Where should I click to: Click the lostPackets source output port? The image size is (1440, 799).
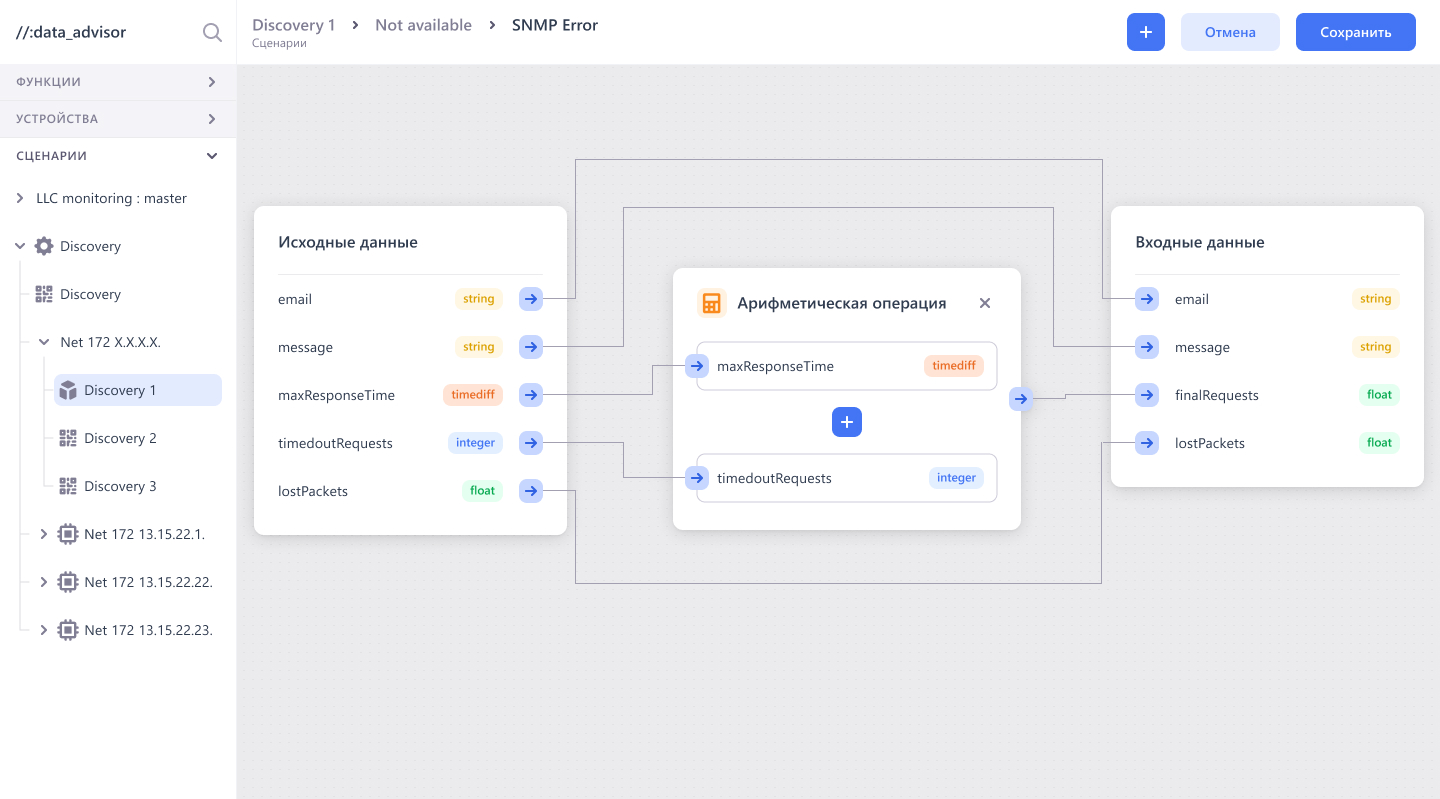(x=531, y=490)
